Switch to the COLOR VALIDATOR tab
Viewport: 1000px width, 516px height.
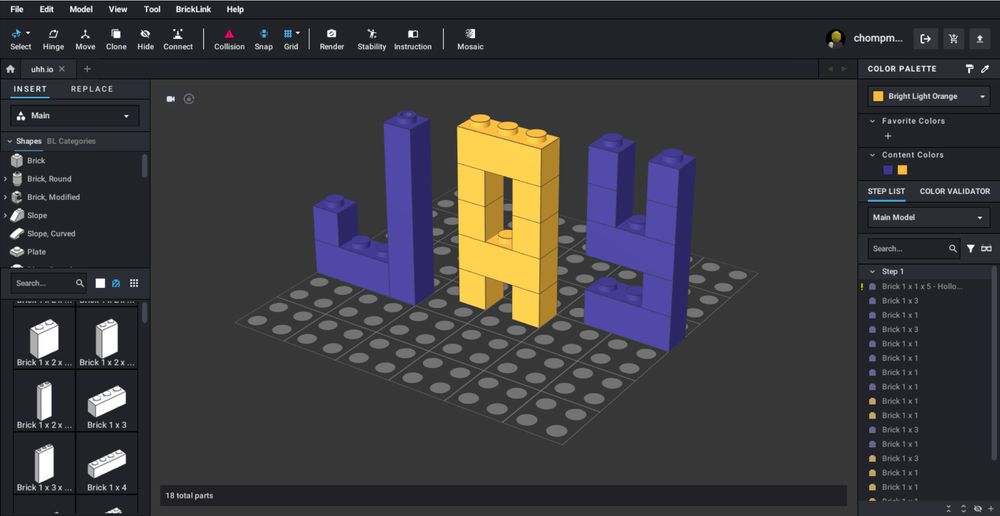pyautogui.click(x=955, y=191)
